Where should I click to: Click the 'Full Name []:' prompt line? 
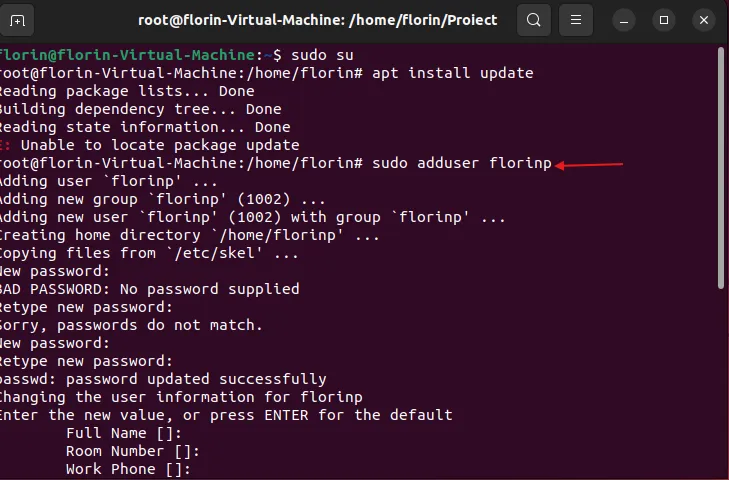tap(123, 433)
